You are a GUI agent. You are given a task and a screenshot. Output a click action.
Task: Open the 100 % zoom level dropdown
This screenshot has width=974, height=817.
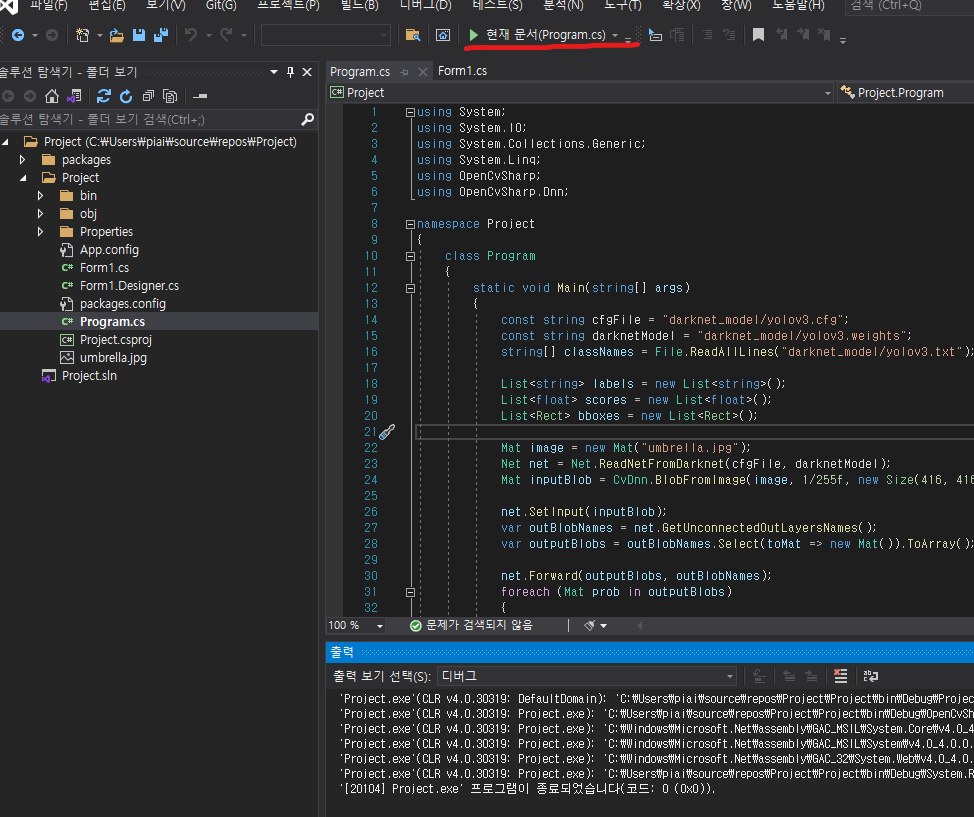[380, 626]
